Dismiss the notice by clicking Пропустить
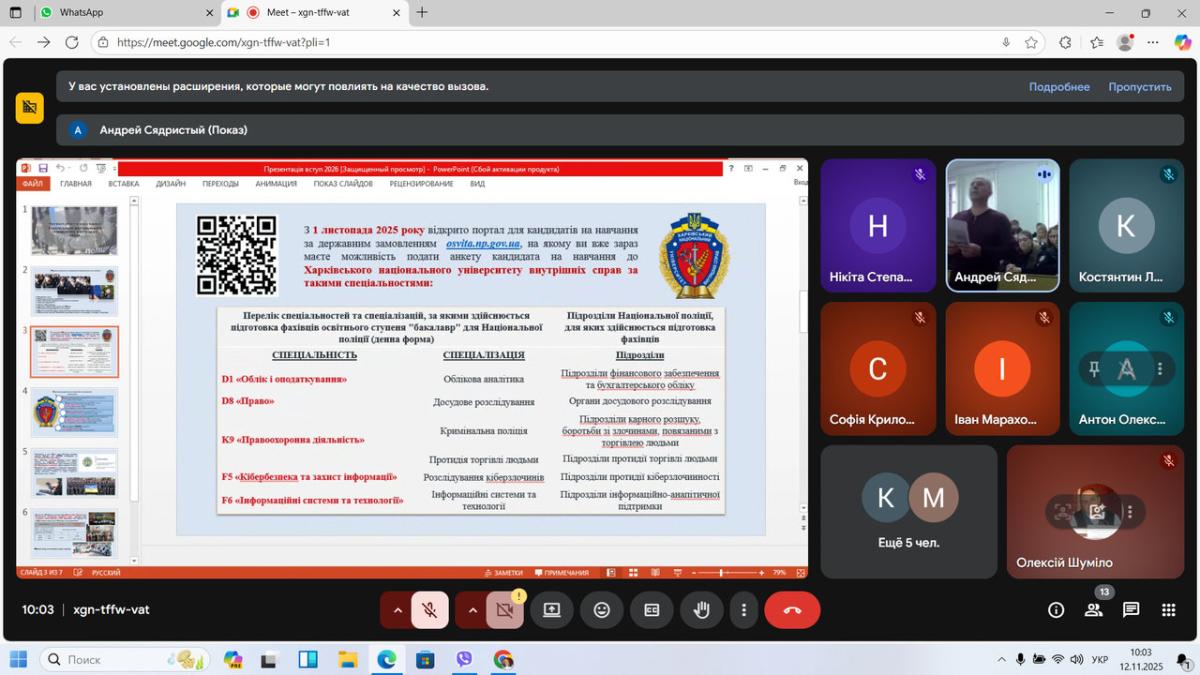This screenshot has width=1200, height=675. coord(1139,87)
